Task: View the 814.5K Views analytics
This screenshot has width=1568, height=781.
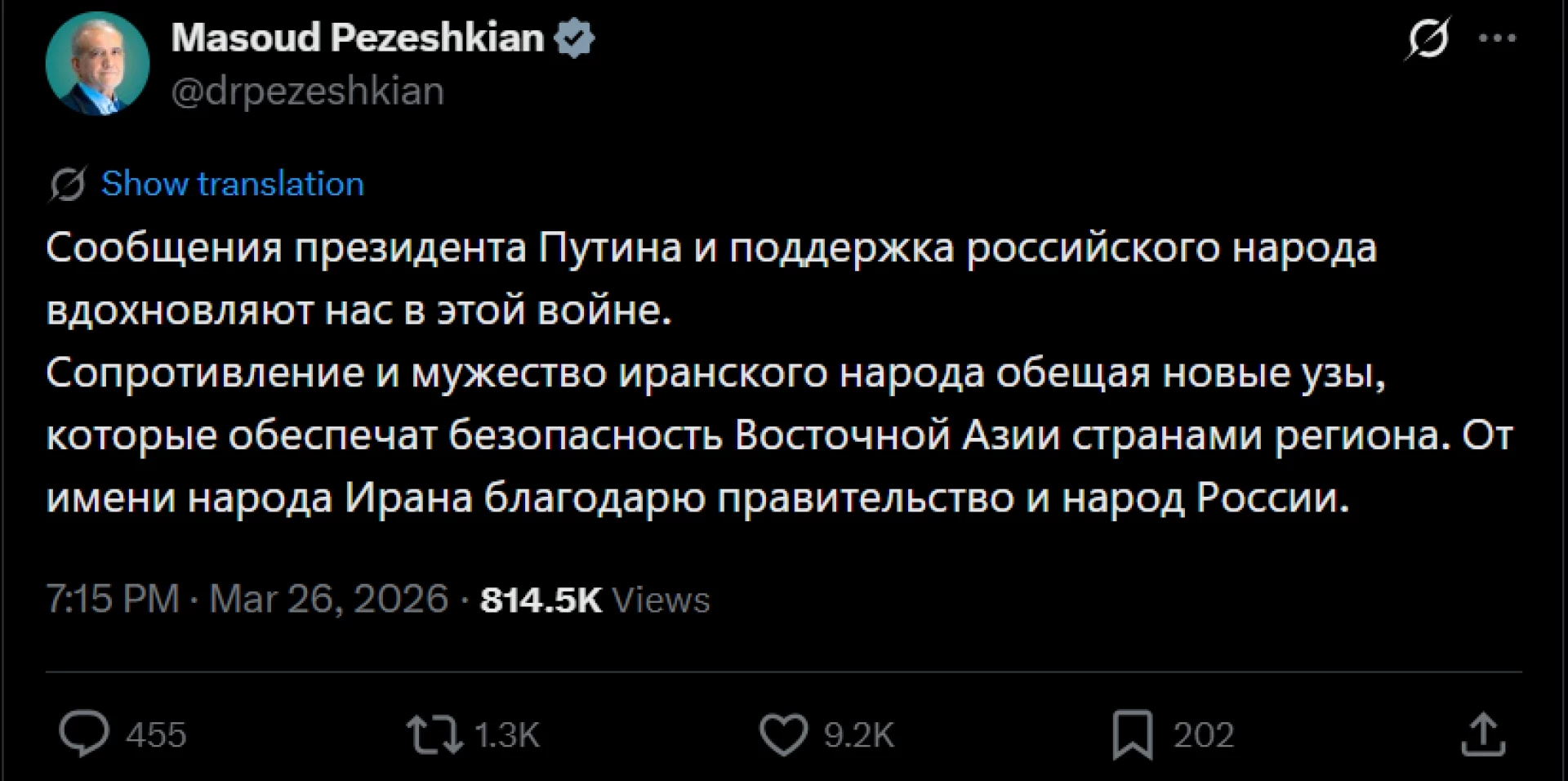Action: point(595,600)
